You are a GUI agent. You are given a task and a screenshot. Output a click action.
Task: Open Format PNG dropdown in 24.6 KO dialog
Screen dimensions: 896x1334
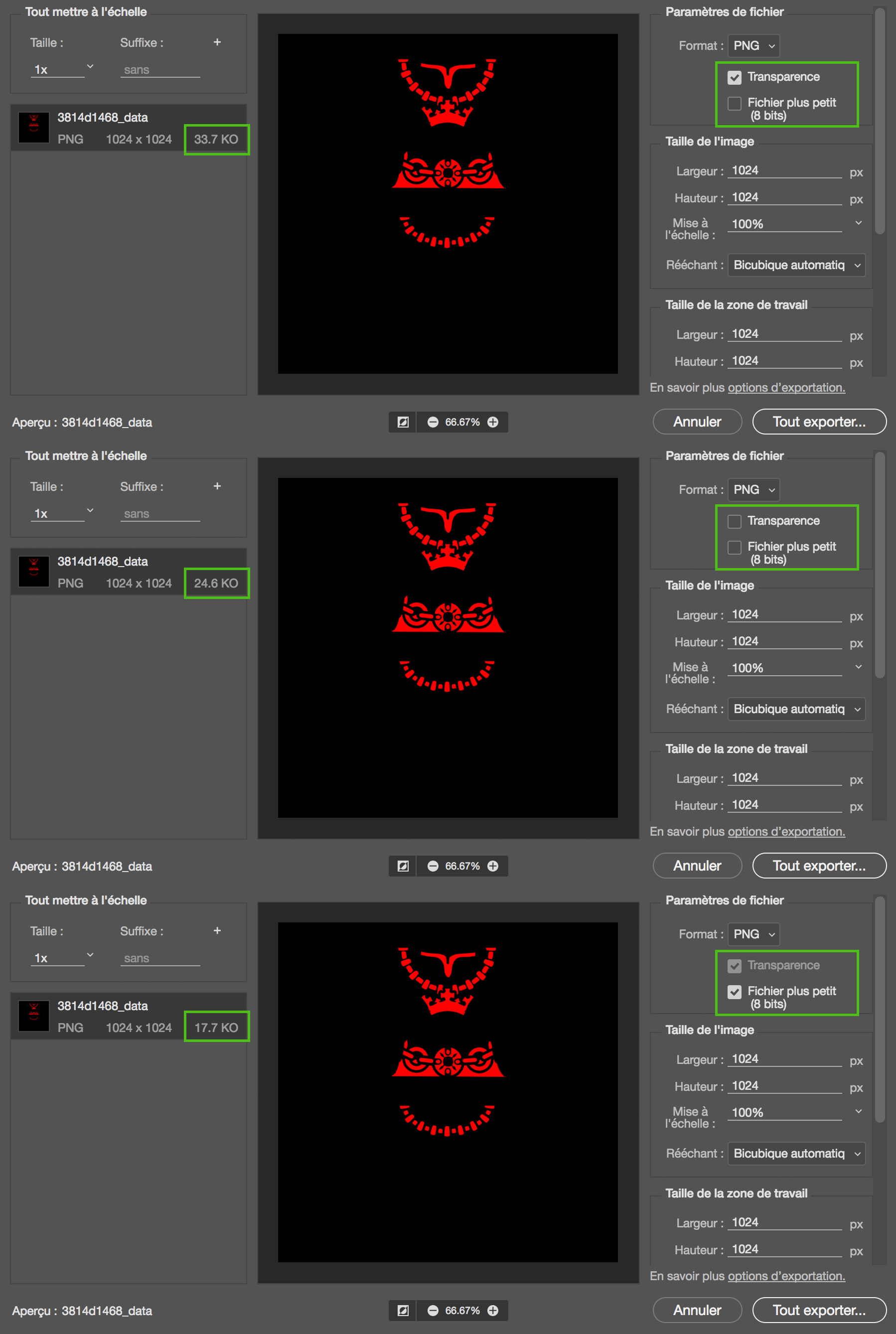pyautogui.click(x=753, y=490)
